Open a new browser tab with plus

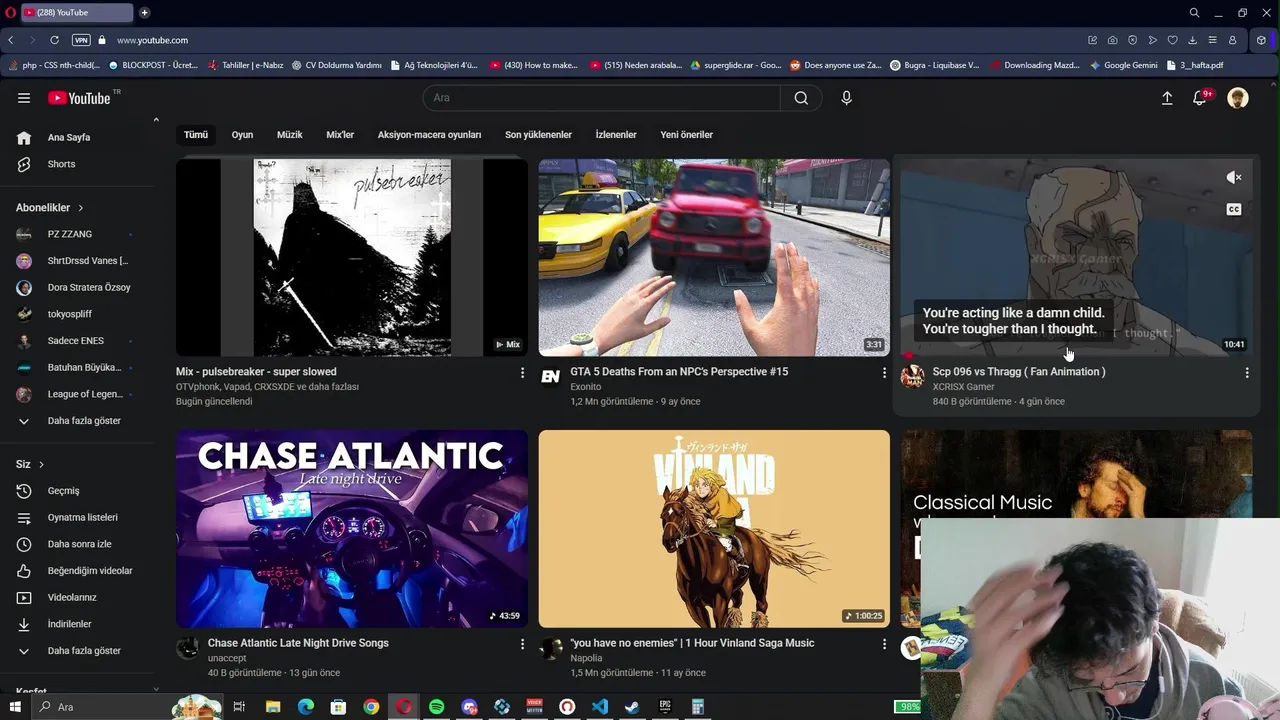144,13
